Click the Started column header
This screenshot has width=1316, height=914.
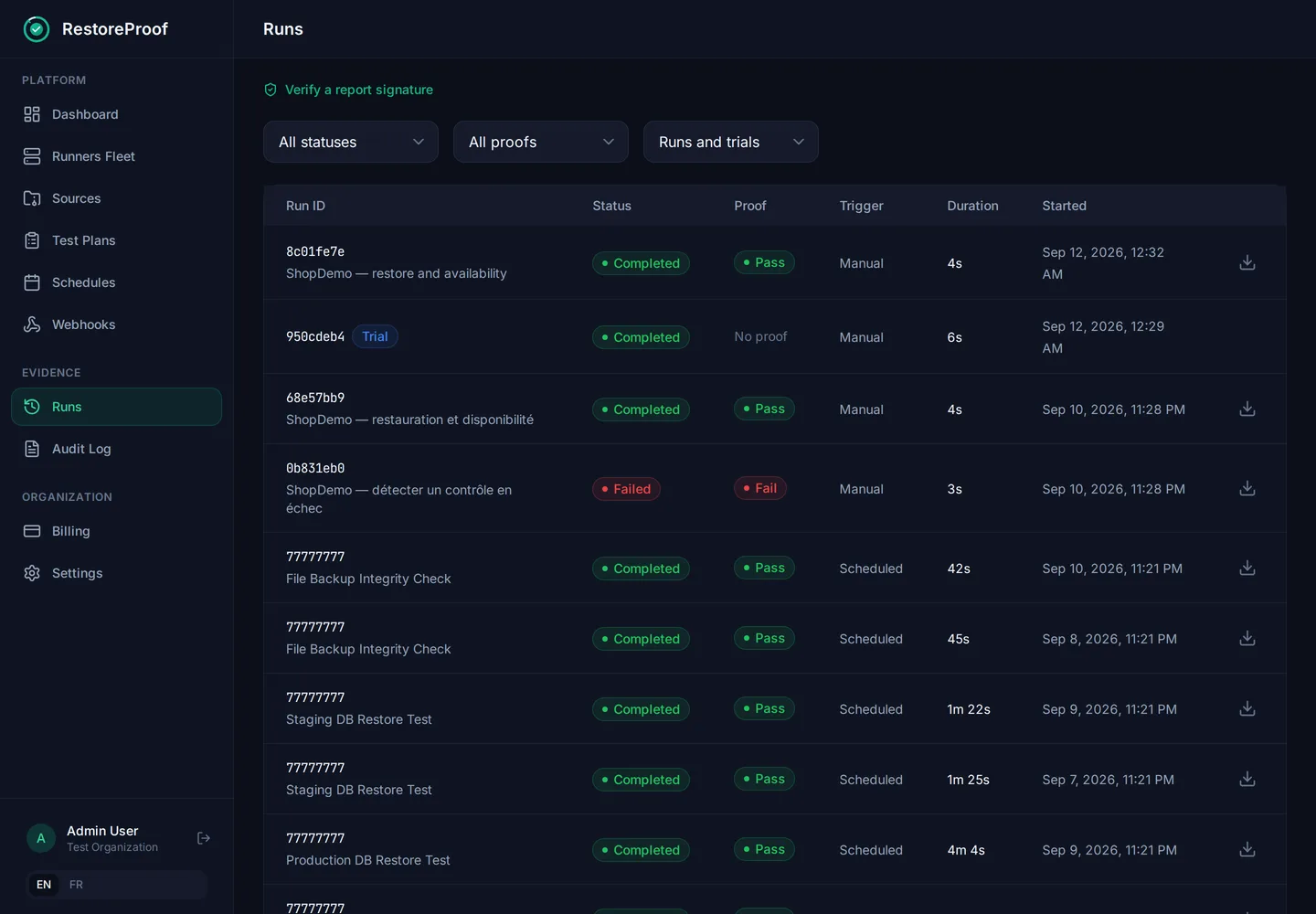(x=1064, y=206)
